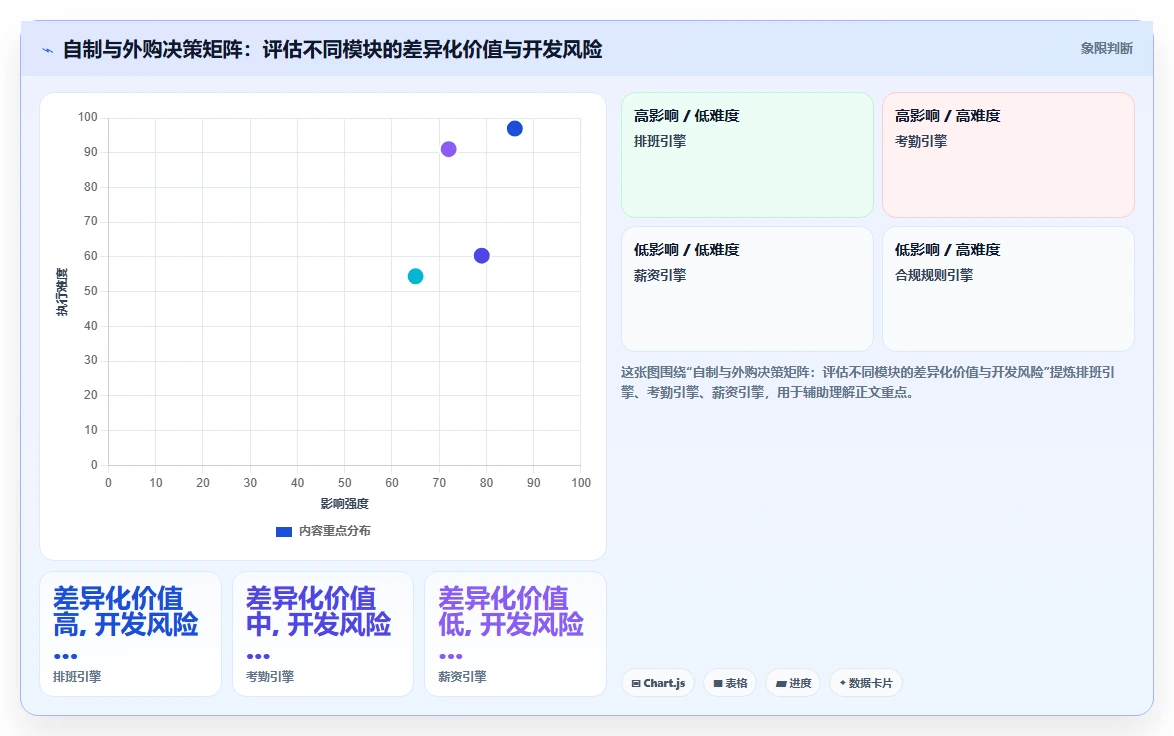Open the 低影响 / 高难度 quadrant card
The image size is (1174, 736).
[1008, 289]
